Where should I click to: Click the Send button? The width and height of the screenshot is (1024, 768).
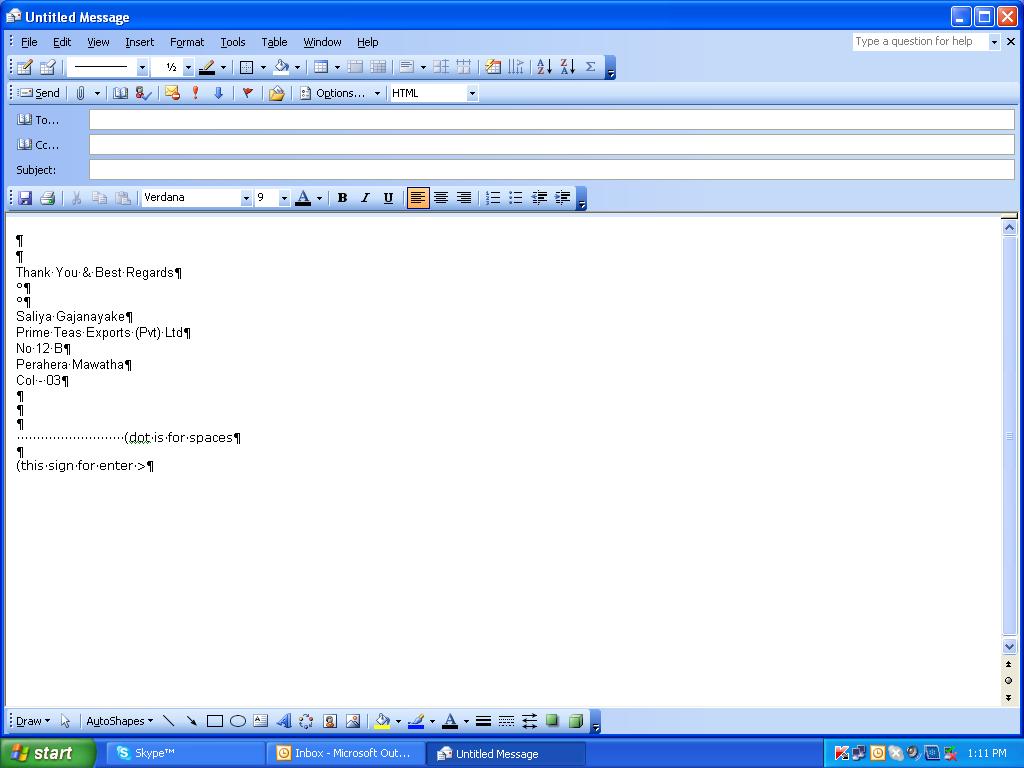coord(39,93)
